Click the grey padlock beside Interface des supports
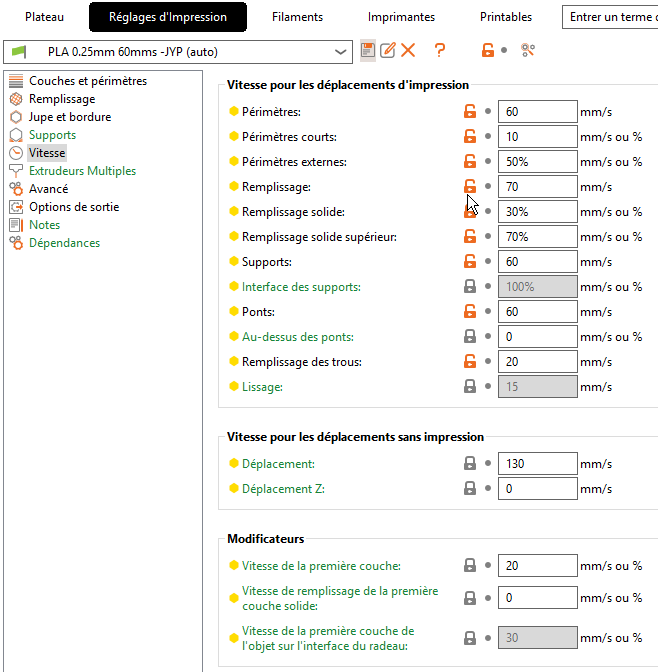The image size is (658, 672). (x=470, y=287)
